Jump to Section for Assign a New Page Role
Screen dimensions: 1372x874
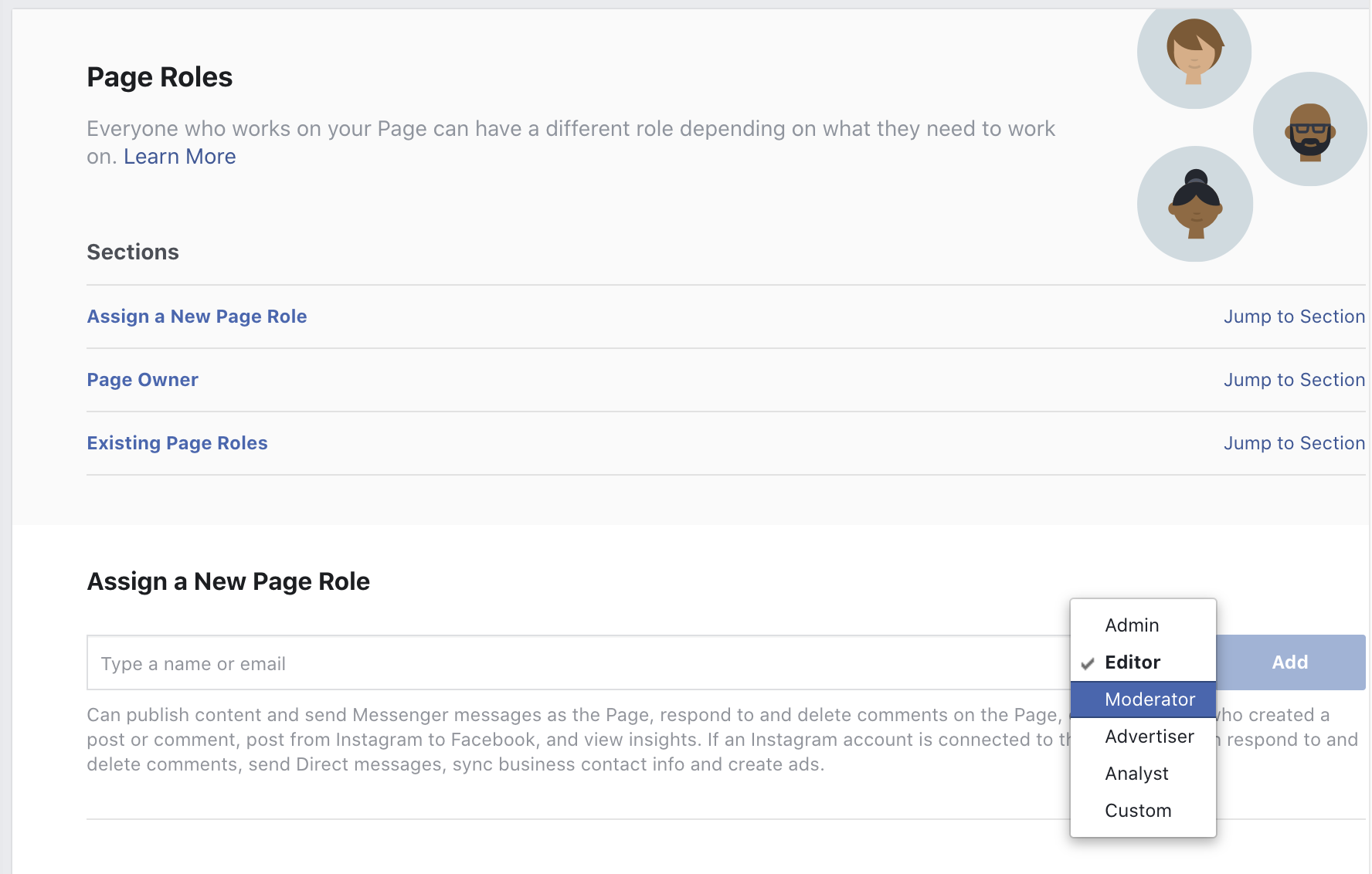[1294, 317]
